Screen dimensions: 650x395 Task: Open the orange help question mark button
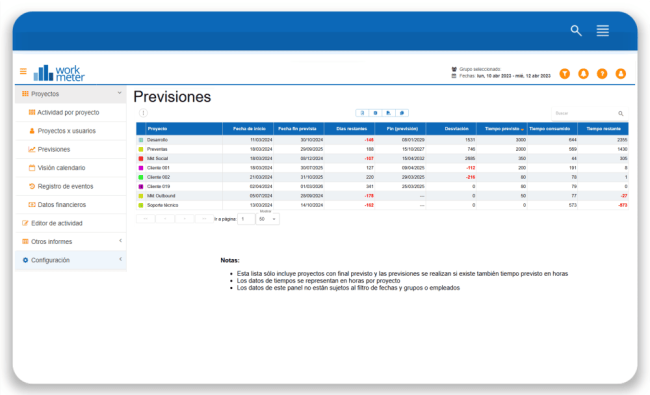602,74
